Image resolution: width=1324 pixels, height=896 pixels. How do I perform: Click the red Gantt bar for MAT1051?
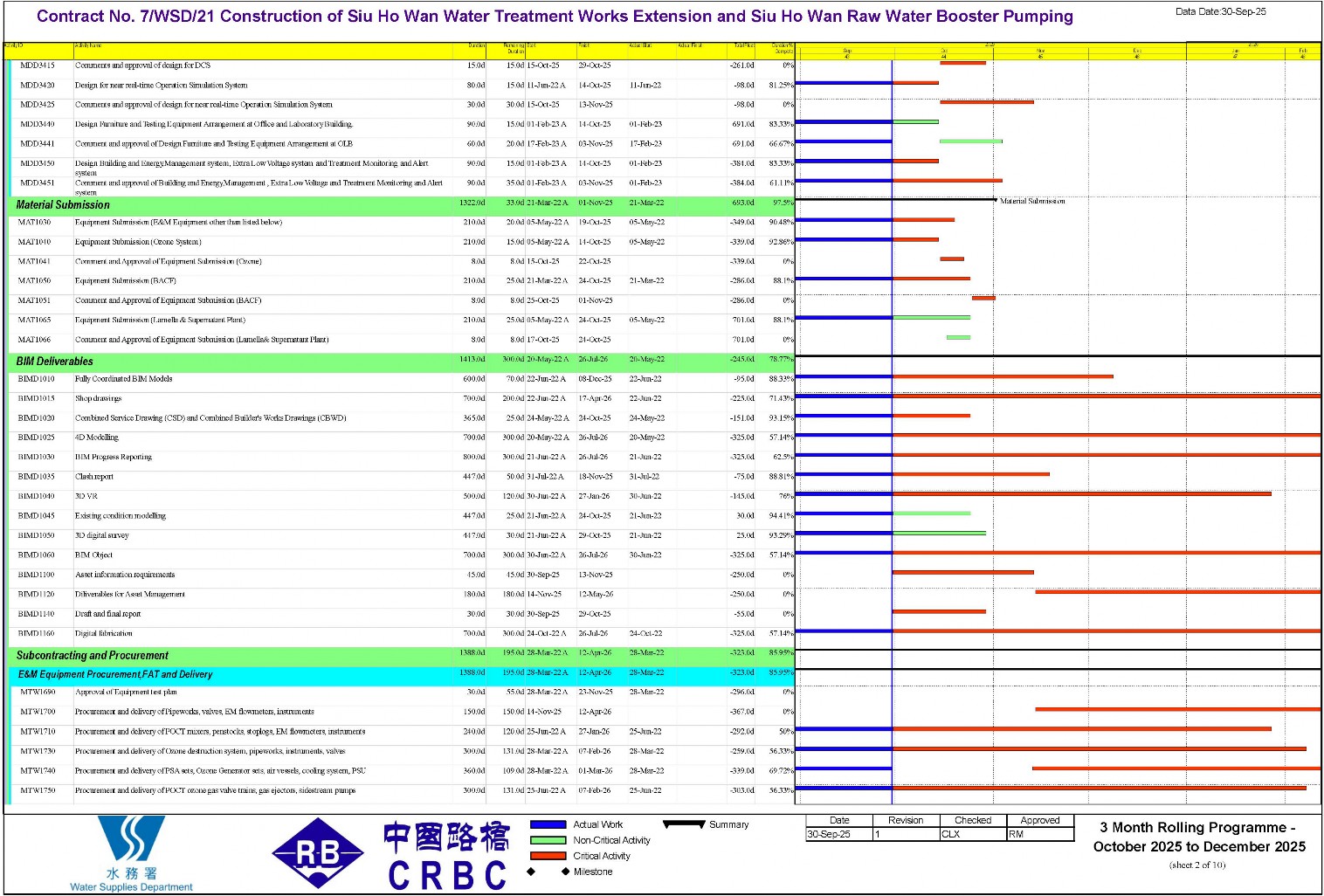tap(983, 298)
